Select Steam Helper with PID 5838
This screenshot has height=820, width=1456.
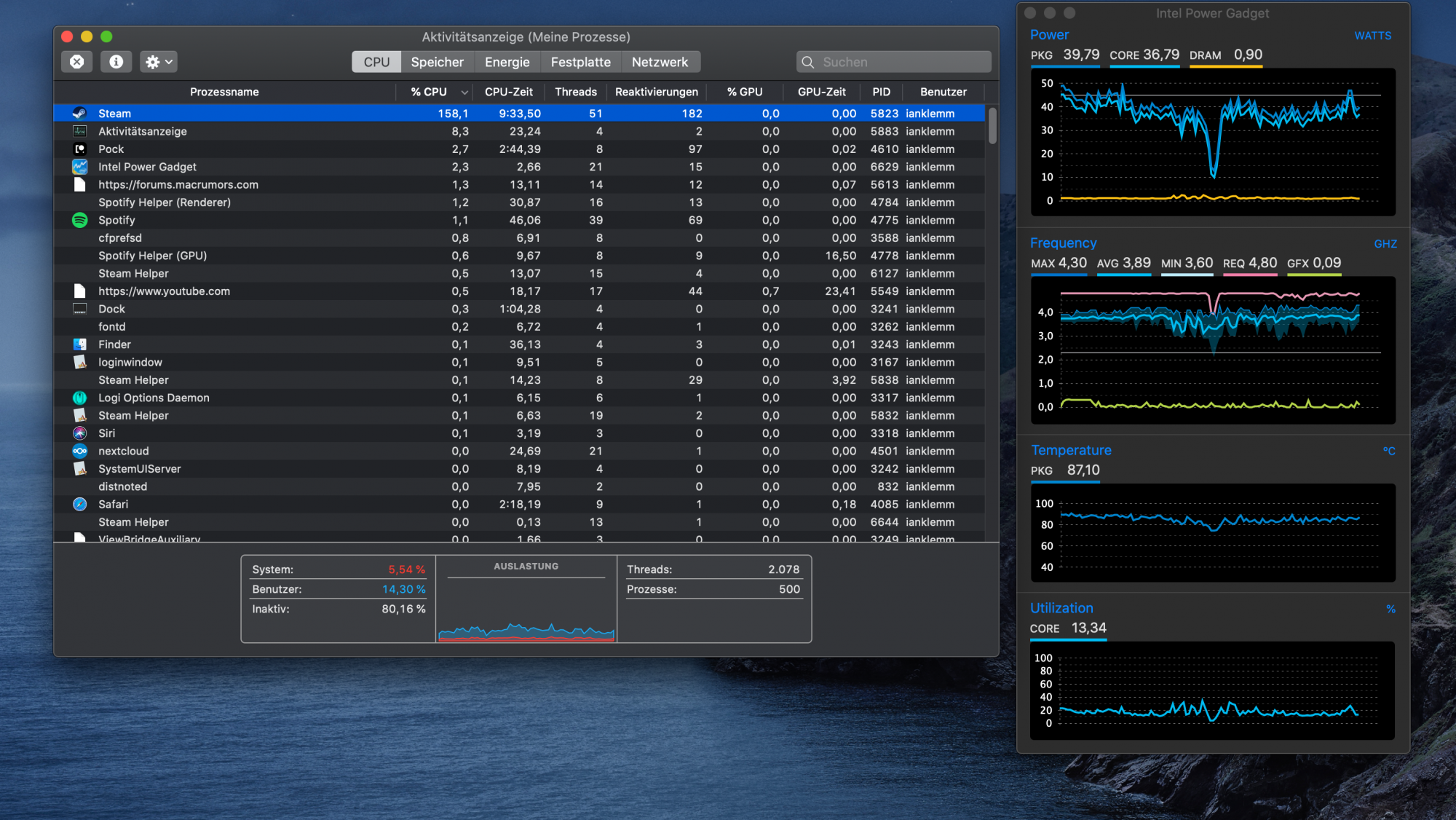coord(519,380)
